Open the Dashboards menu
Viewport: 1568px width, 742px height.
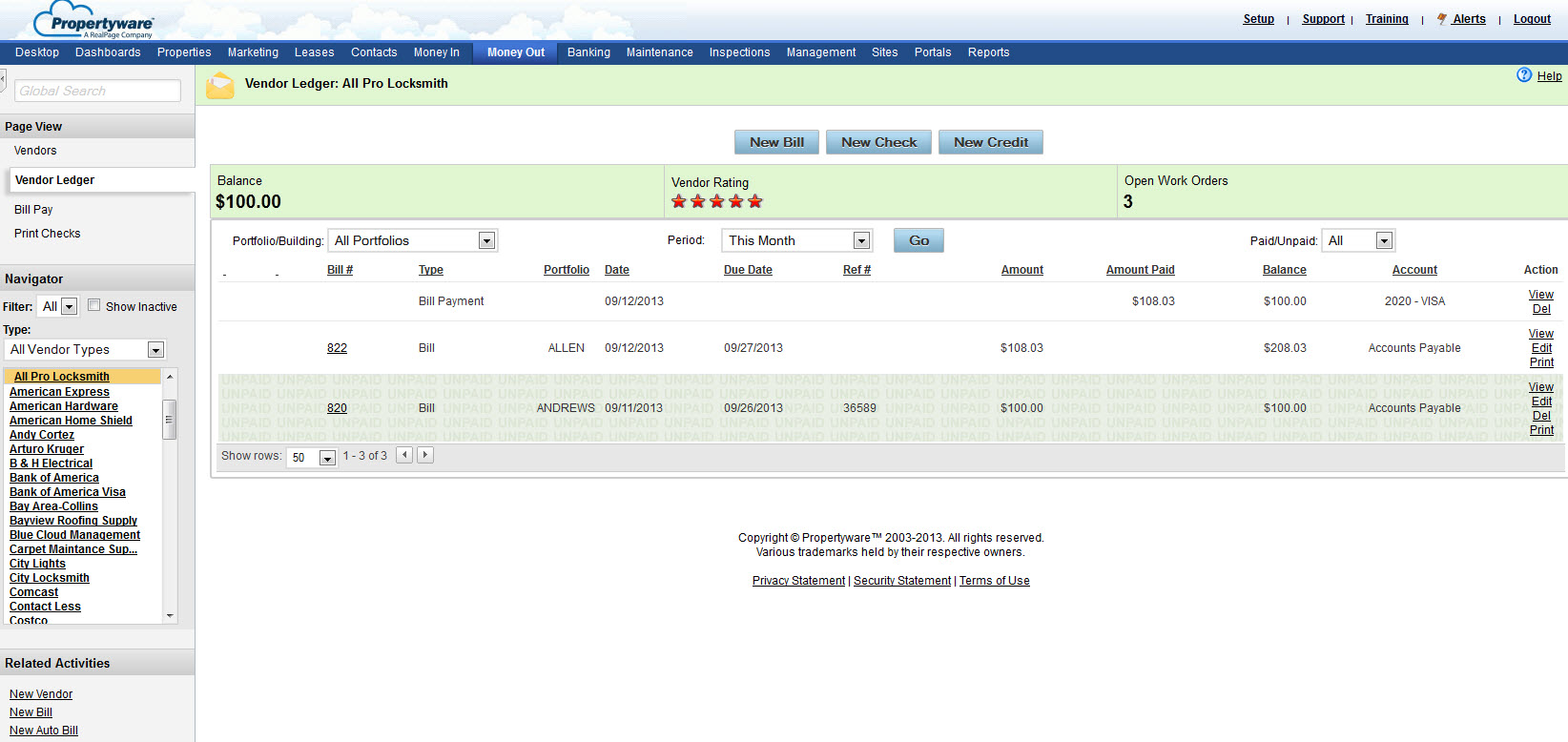click(108, 52)
